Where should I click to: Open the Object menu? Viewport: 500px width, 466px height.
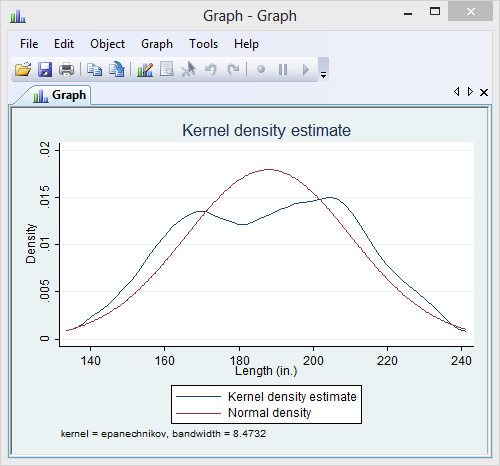pos(107,44)
